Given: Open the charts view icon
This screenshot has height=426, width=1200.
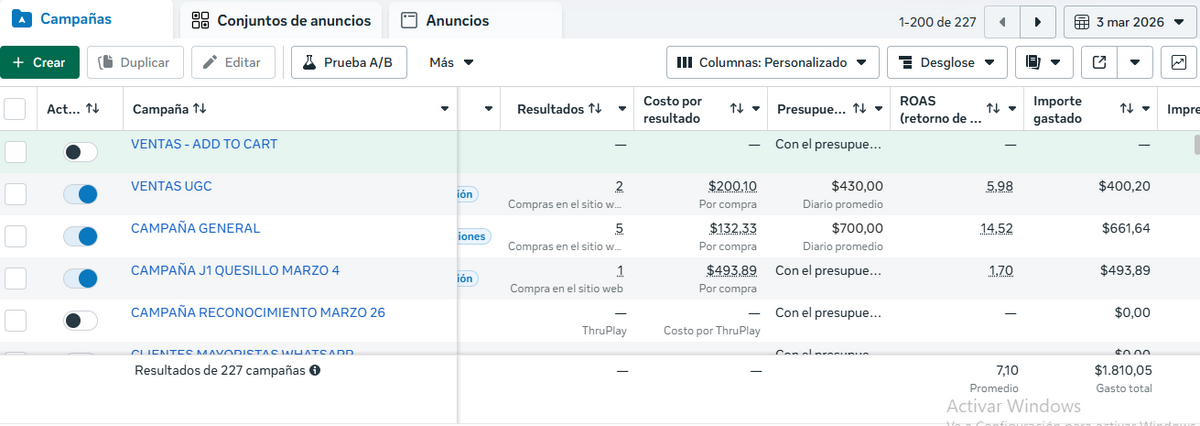Looking at the screenshot, I should (x=1178, y=62).
